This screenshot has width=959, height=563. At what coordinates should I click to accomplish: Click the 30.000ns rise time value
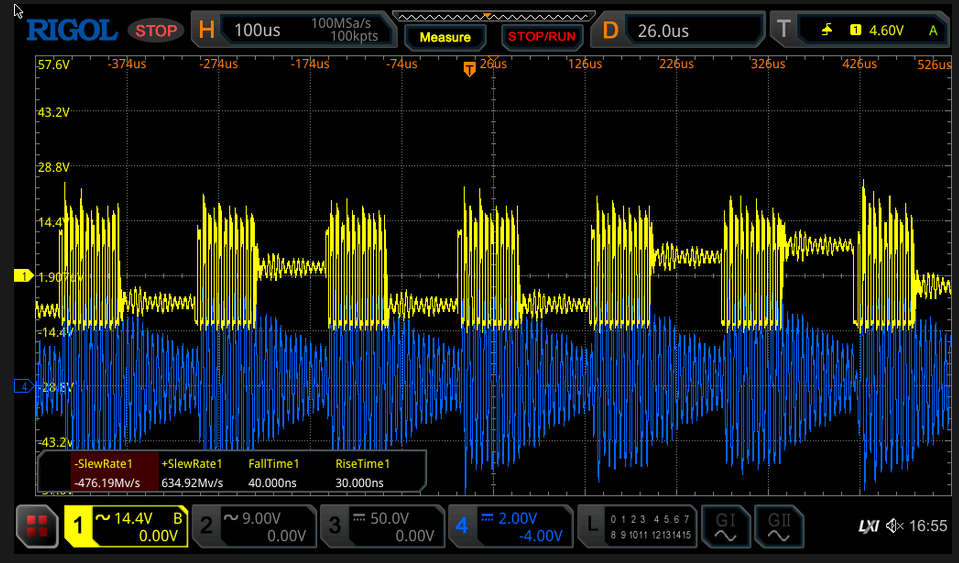360,483
